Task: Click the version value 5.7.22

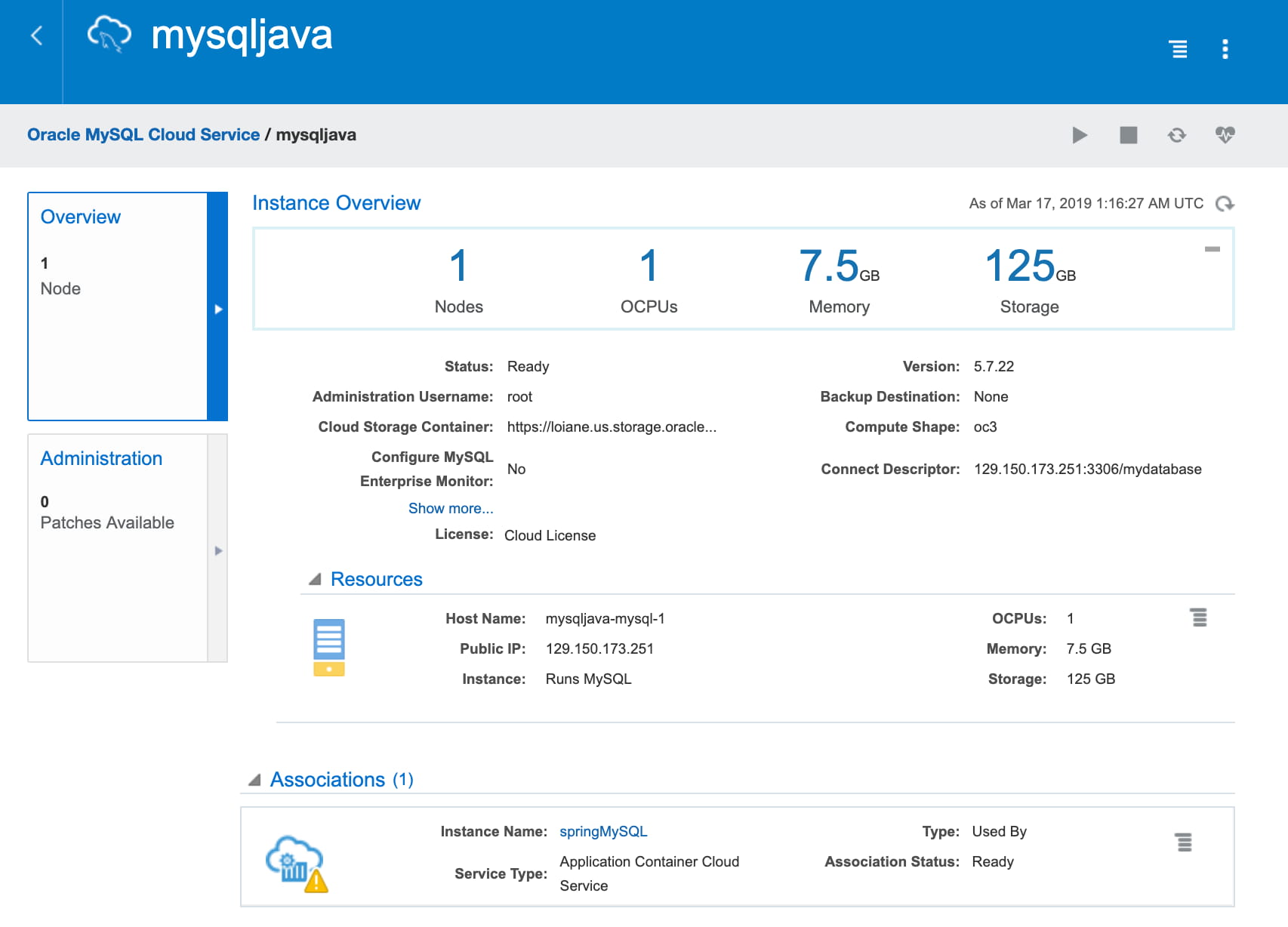Action: (x=994, y=367)
